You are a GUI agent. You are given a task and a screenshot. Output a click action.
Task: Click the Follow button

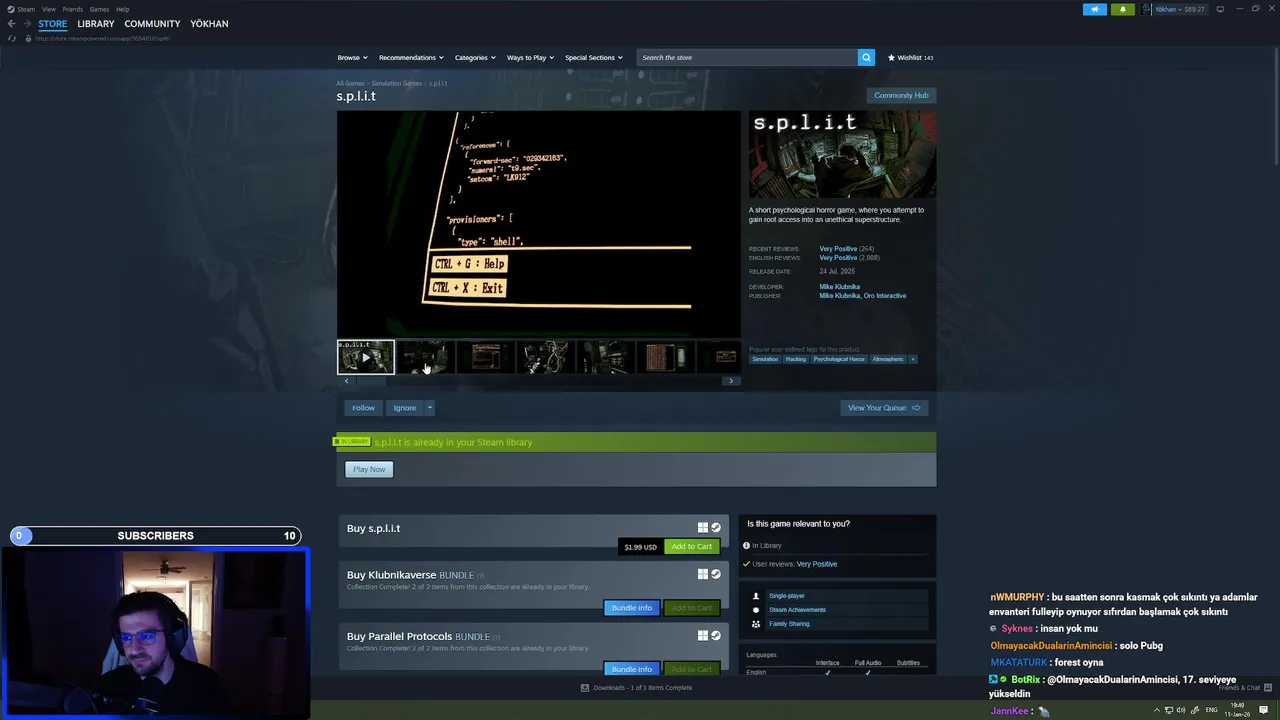[x=363, y=408]
